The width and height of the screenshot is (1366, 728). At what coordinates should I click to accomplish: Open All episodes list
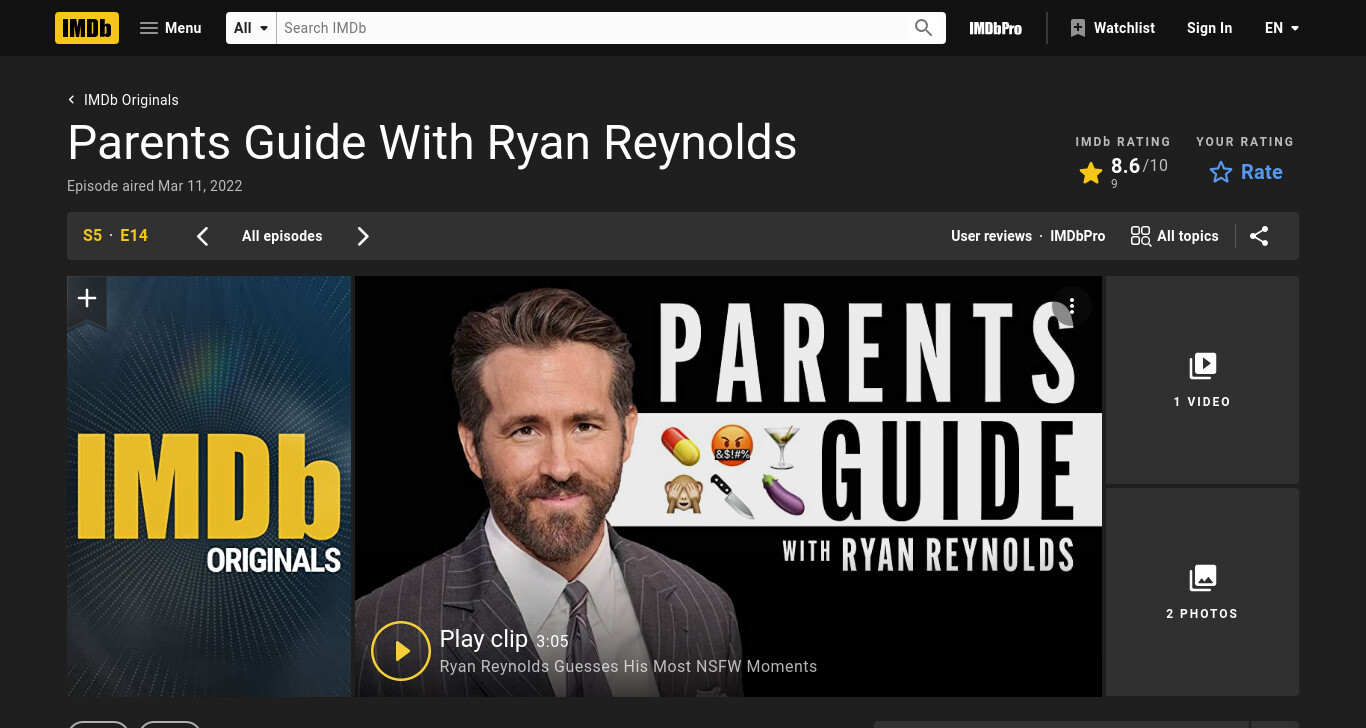pyautogui.click(x=282, y=236)
